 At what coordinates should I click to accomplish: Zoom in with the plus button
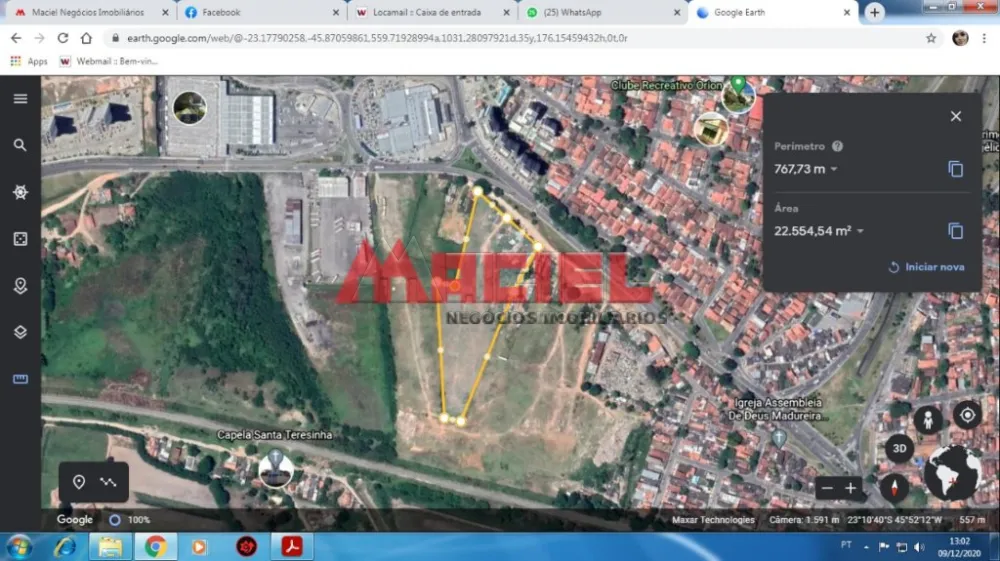(851, 488)
